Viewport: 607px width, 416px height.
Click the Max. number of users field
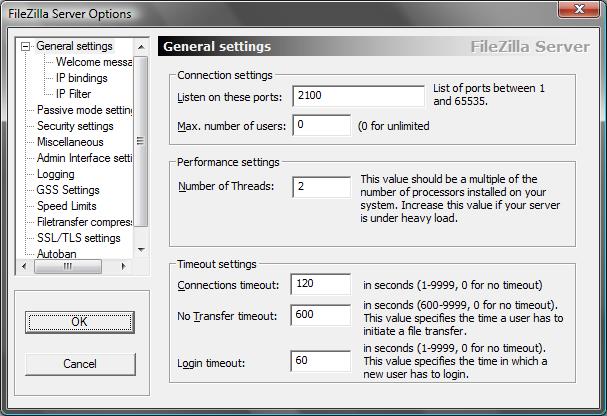321,125
